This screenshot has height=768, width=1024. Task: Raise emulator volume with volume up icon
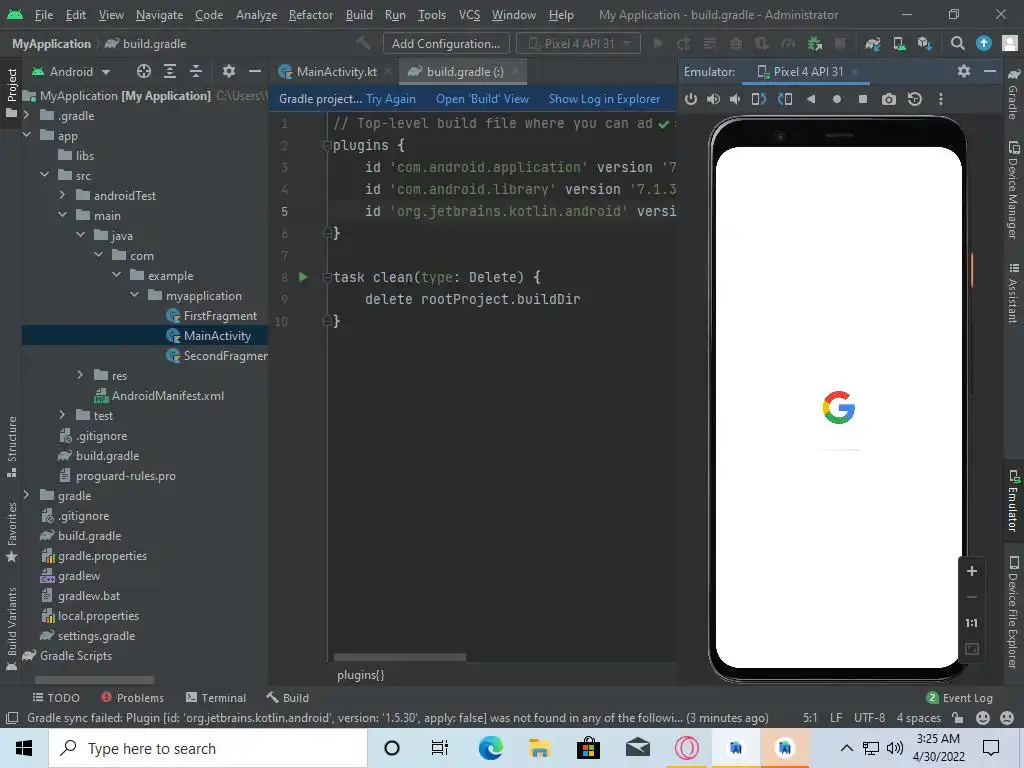tap(713, 99)
